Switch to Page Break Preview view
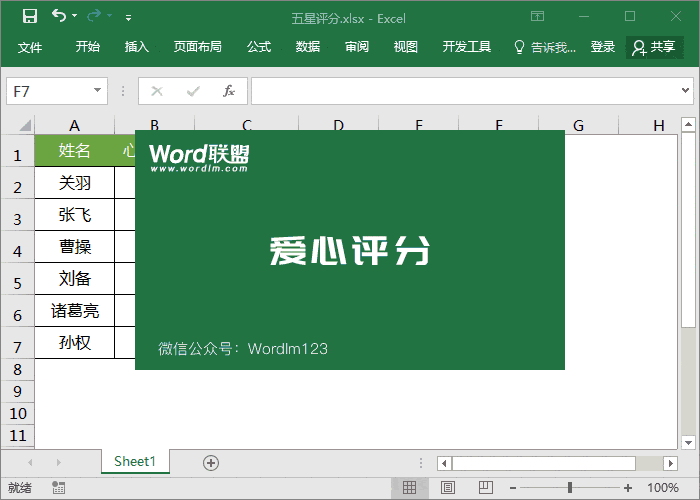Viewport: 700px width, 500px height. [484, 488]
